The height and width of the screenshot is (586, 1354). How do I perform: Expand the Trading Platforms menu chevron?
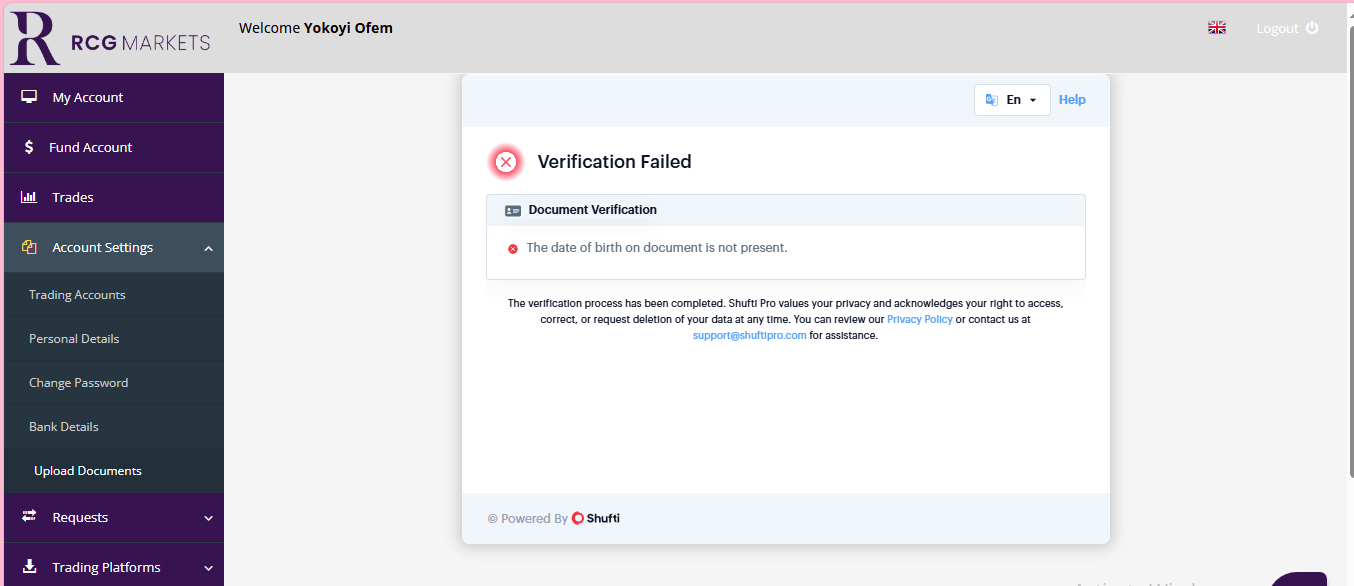click(x=208, y=568)
